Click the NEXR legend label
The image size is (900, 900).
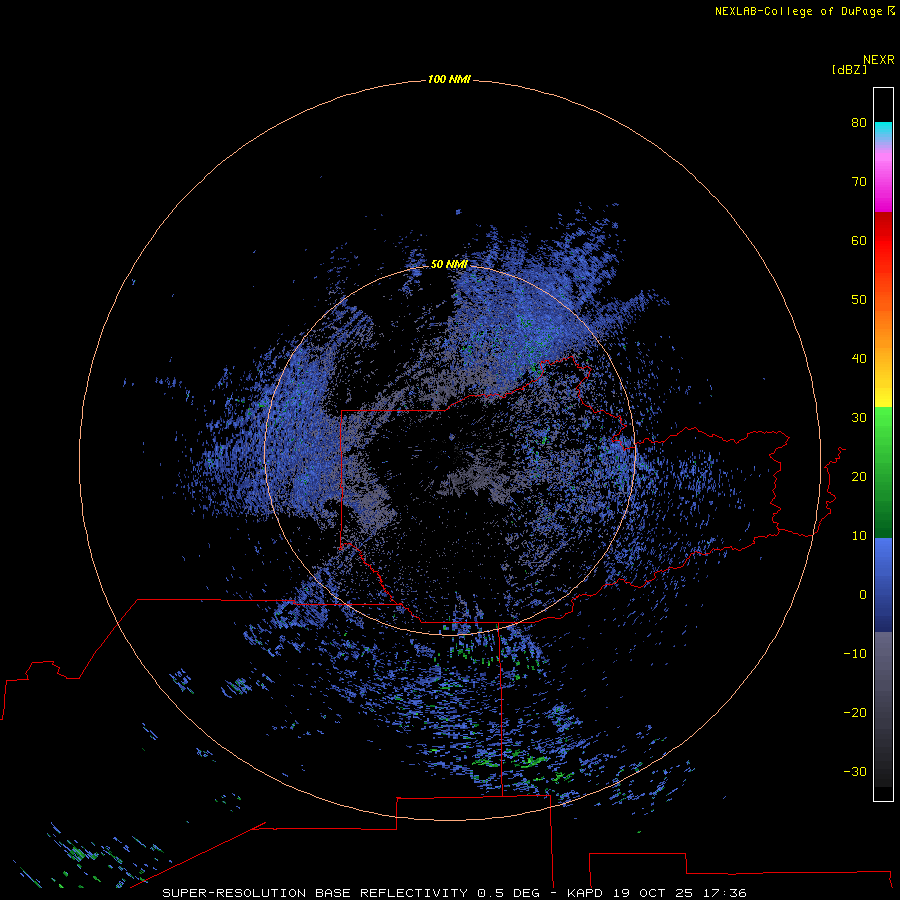click(879, 60)
